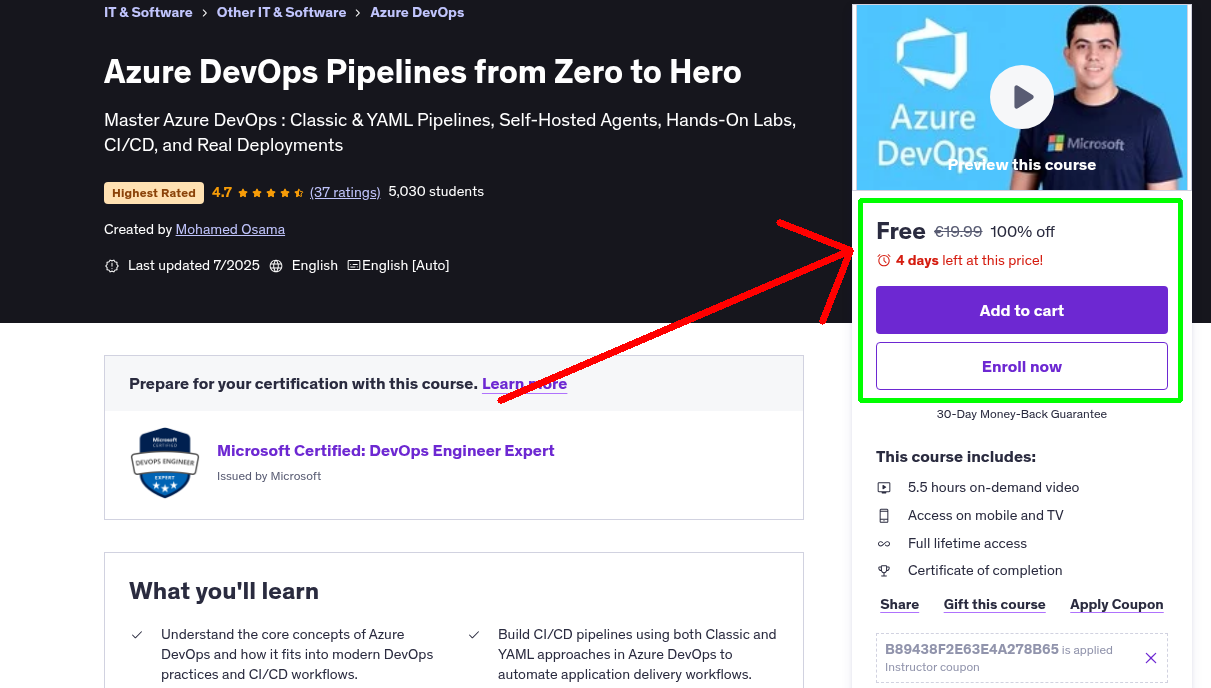1211x688 pixels.
Task: Click the closed captions icon
Action: pyautogui.click(x=354, y=266)
